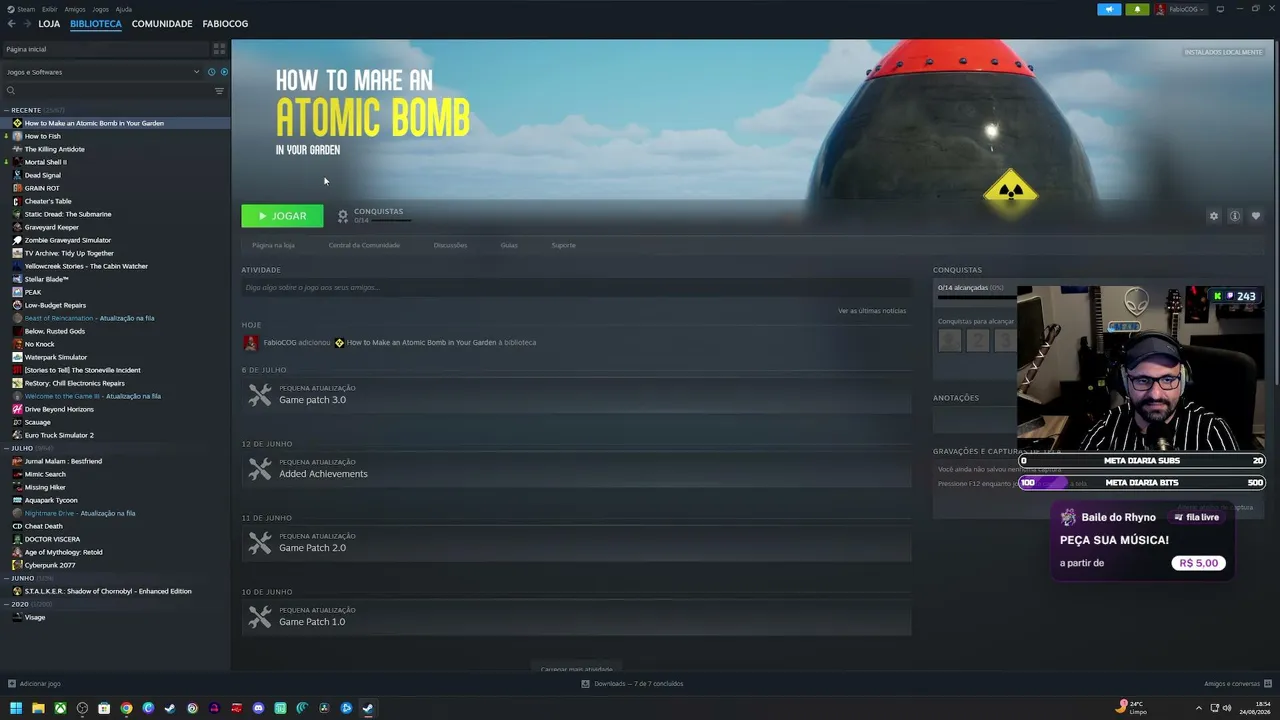
Task: Click the Adicionar jogo plus icon
Action: tap(11, 684)
